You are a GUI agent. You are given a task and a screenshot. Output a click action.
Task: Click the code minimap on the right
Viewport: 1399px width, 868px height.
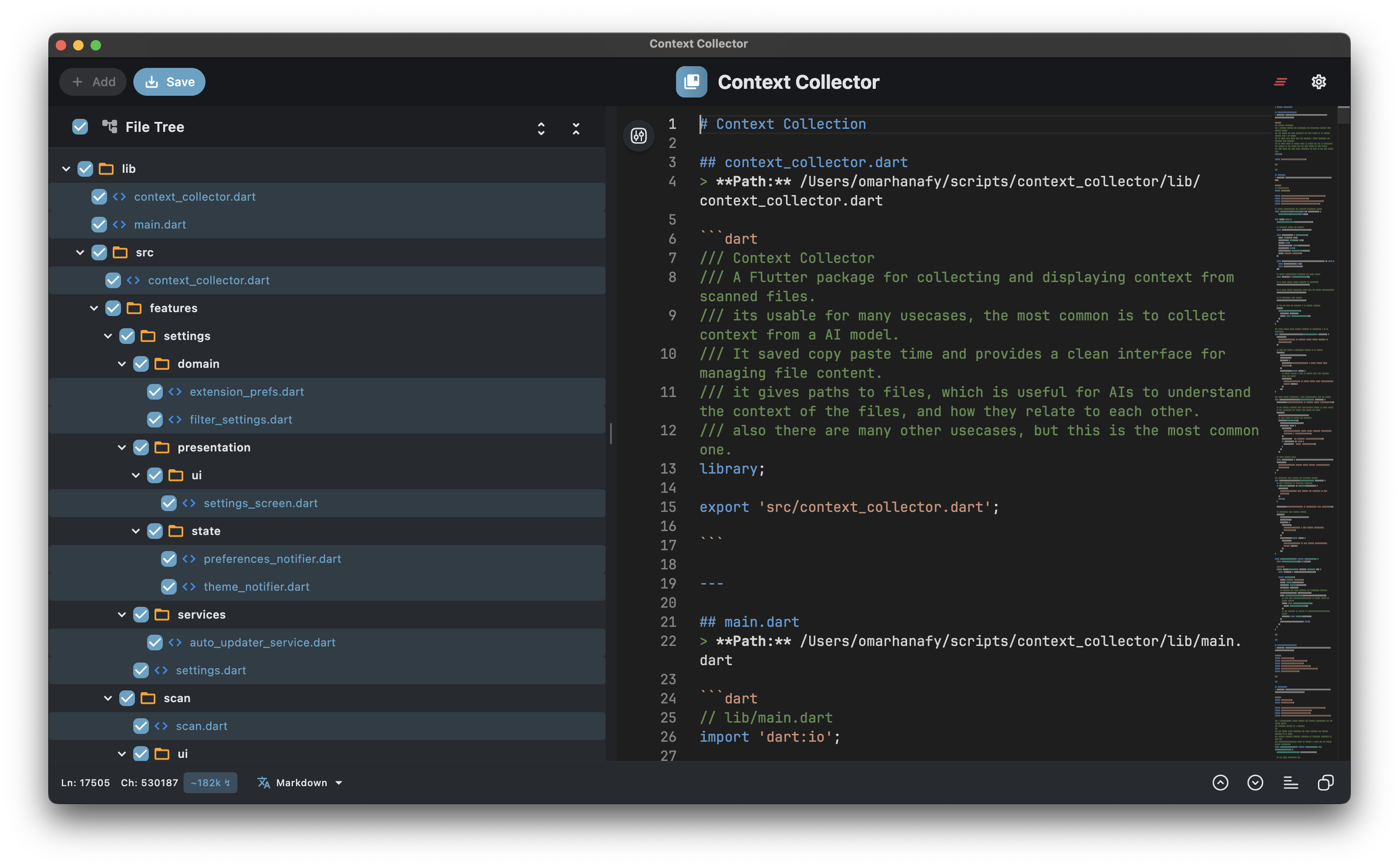[1303, 402]
